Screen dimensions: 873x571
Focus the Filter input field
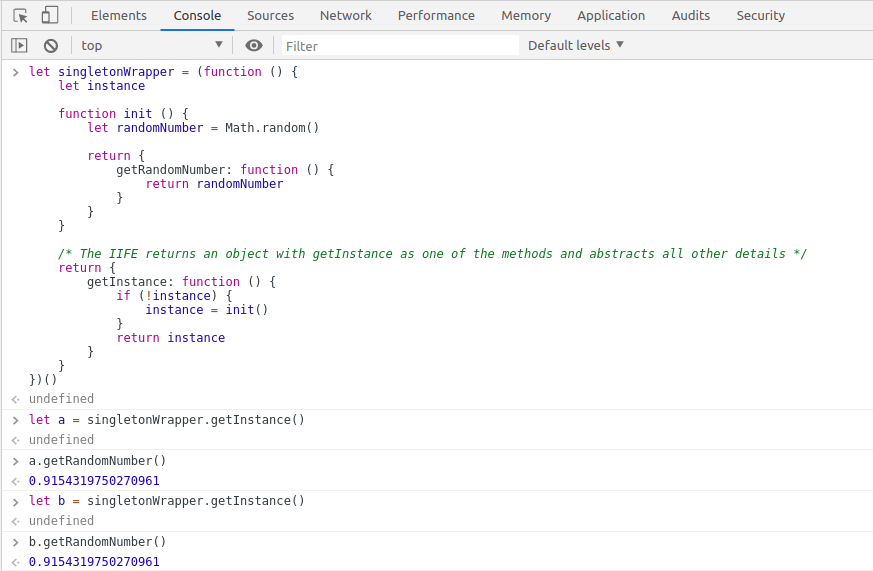400,46
